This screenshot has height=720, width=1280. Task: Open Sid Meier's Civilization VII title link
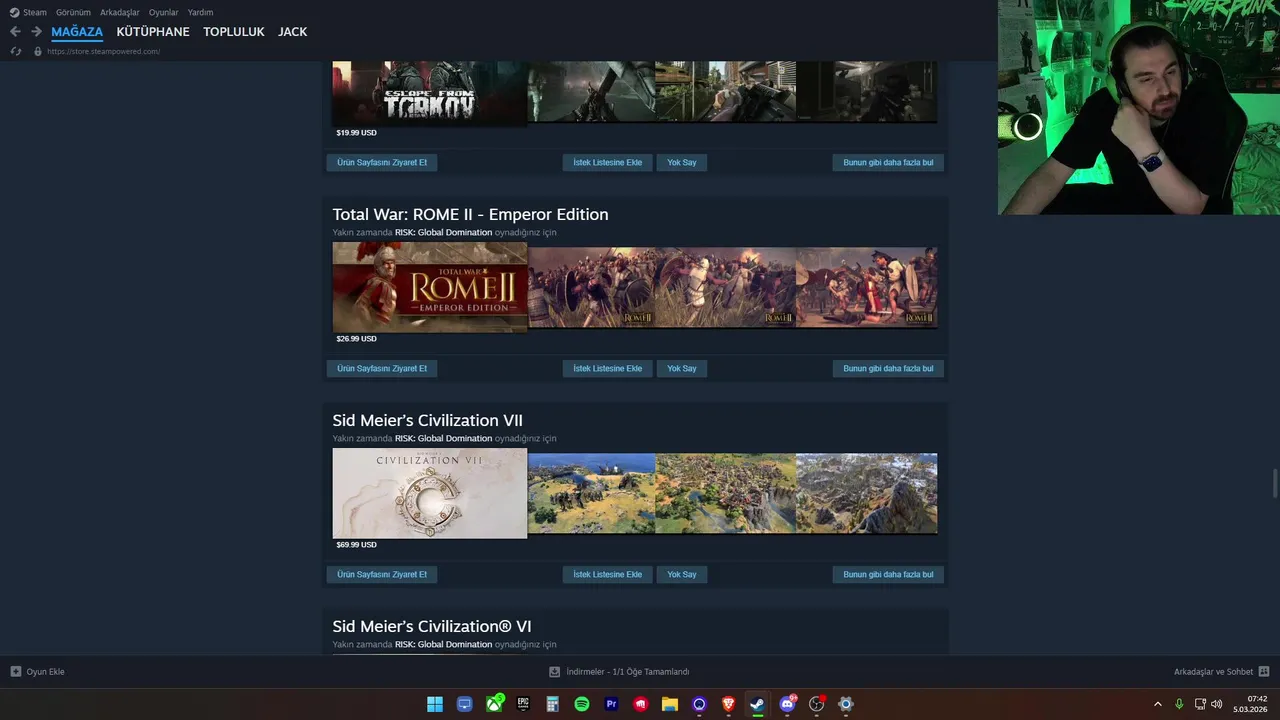tap(427, 420)
